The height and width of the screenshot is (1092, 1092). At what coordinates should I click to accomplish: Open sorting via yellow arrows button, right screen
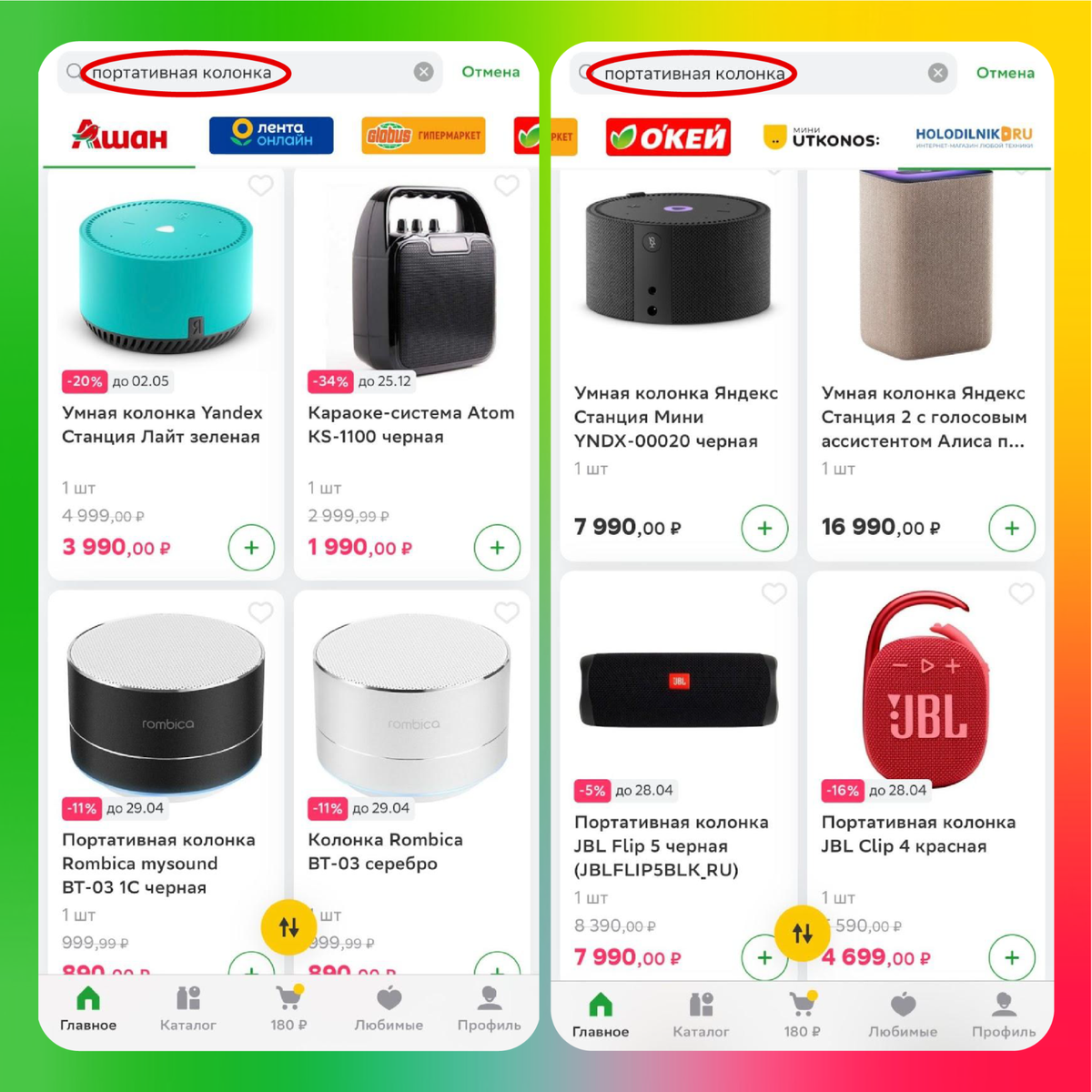803,933
